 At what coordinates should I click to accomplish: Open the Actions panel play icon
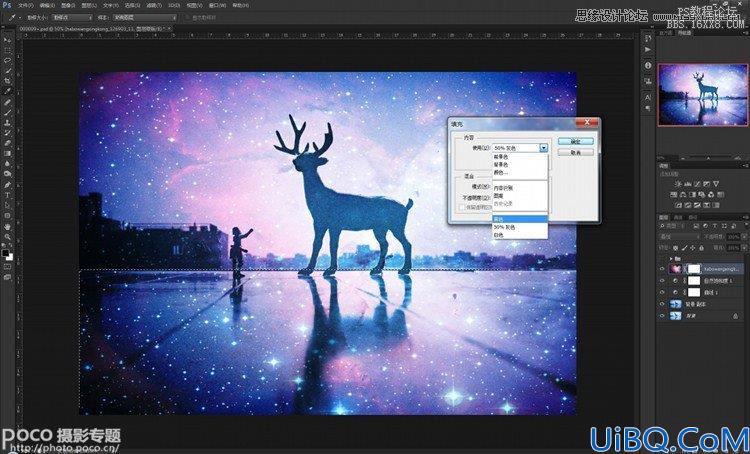[x=648, y=49]
